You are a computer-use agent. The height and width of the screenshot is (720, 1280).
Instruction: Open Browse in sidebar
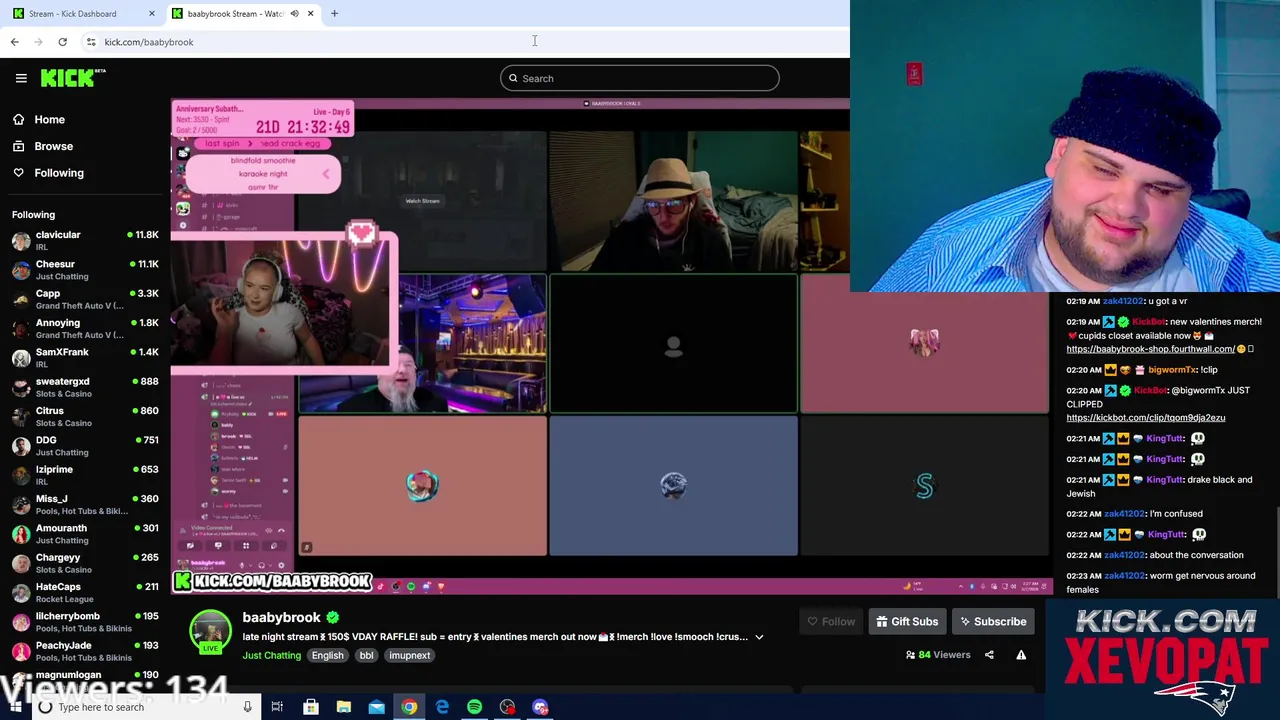[53, 146]
